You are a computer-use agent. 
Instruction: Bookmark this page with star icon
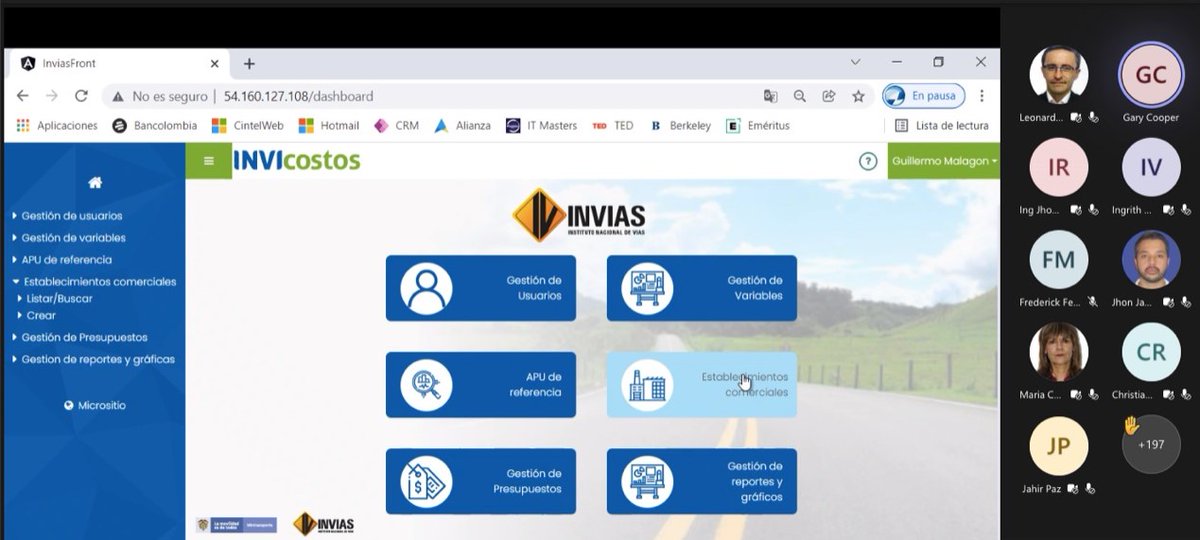tap(858, 96)
